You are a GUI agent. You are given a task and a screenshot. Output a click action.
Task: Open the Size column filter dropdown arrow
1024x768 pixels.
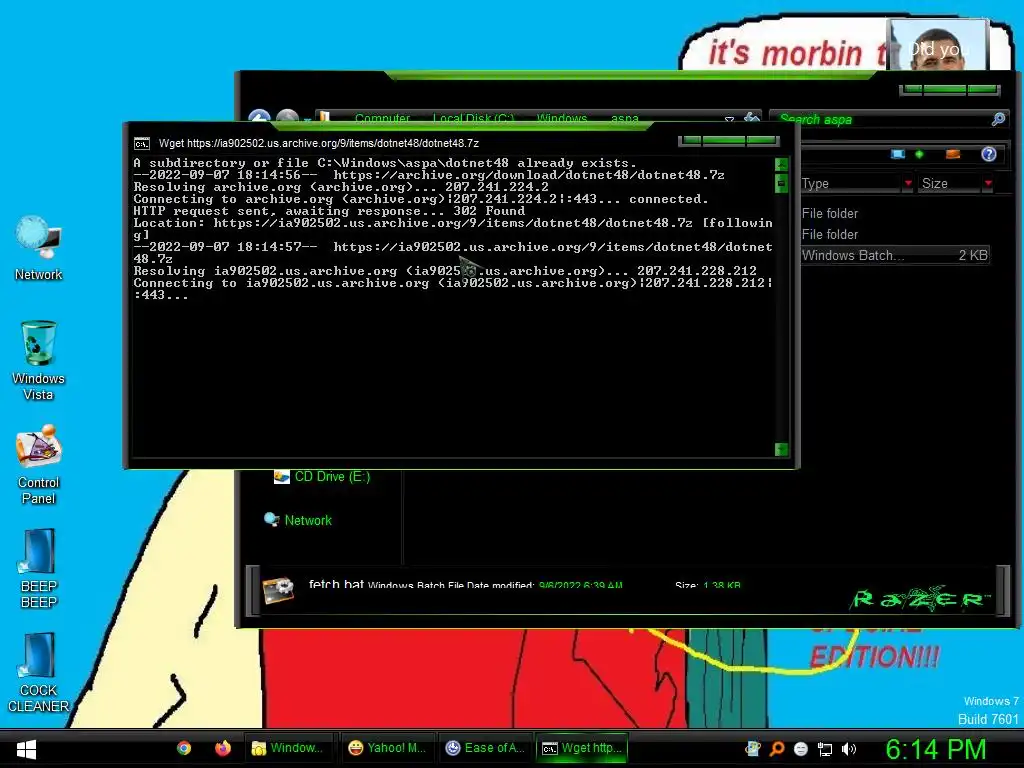click(x=988, y=184)
